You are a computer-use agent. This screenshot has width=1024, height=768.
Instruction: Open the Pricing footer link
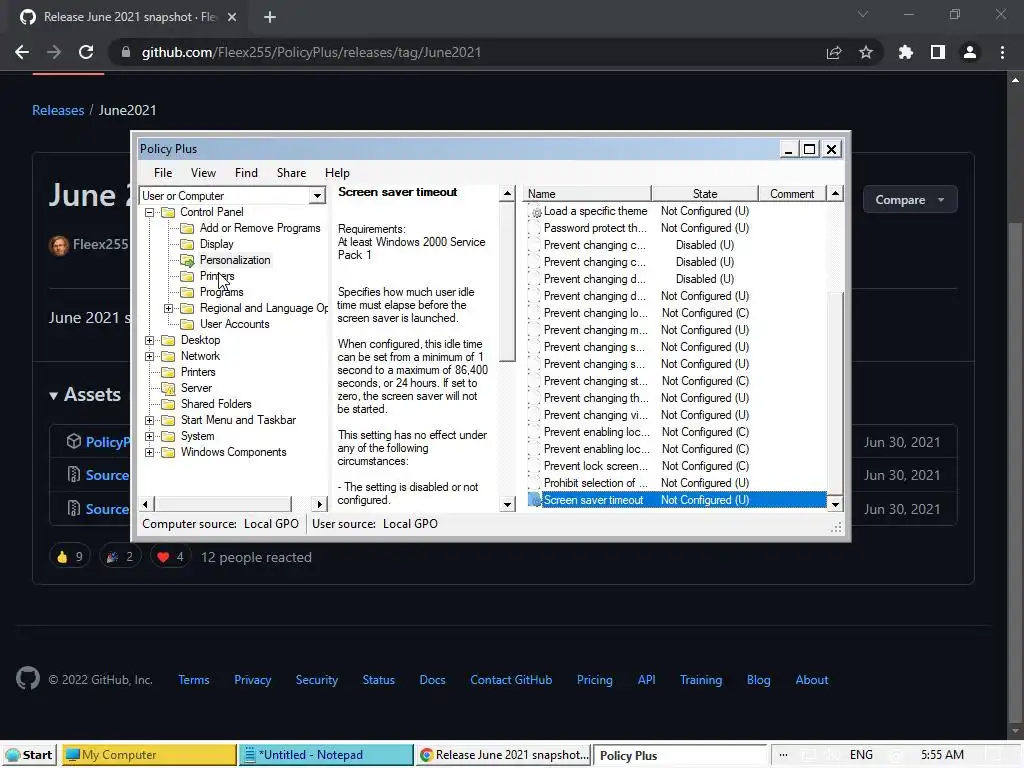[595, 680]
